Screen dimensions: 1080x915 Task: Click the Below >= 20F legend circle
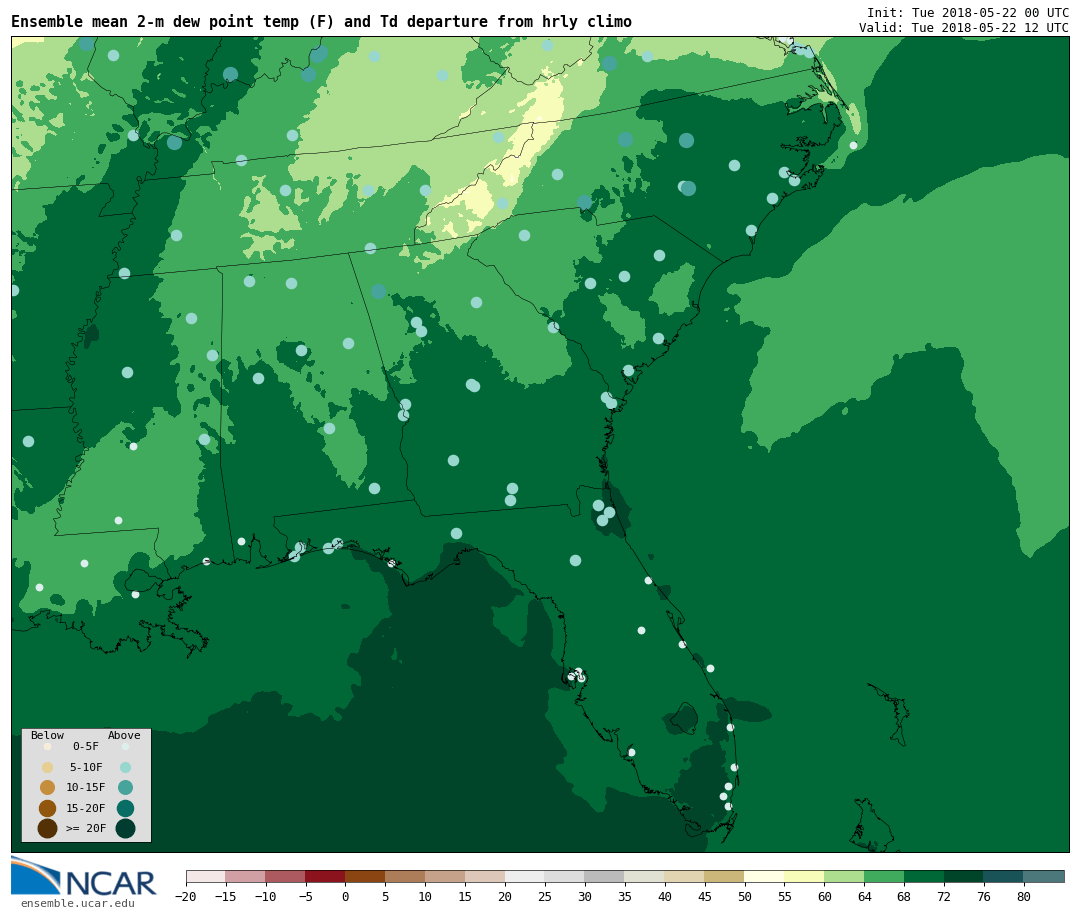(48, 828)
